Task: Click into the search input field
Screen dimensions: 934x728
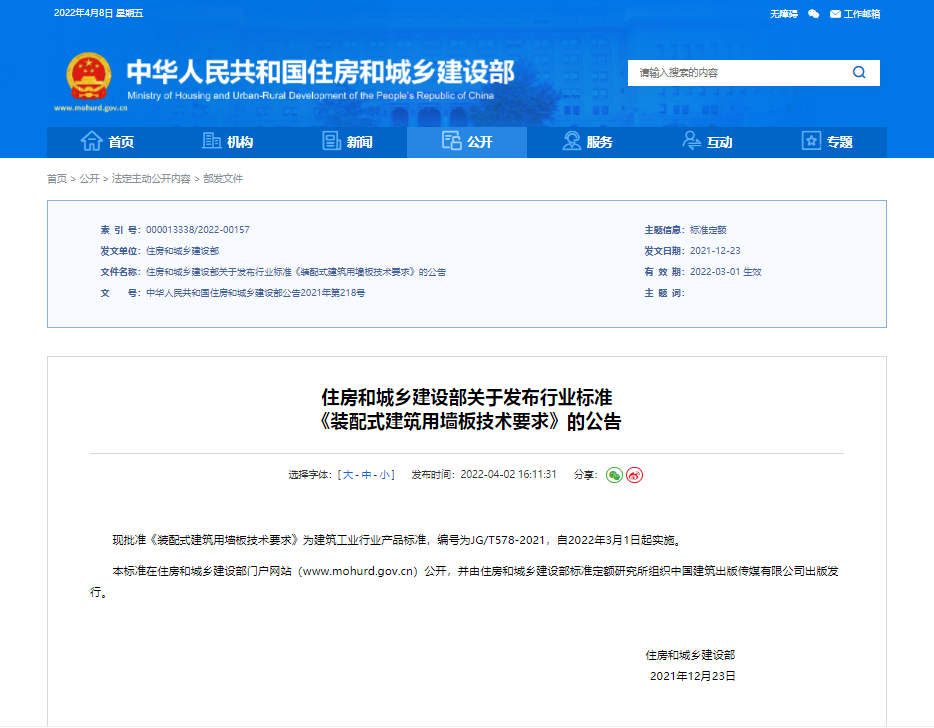Action: click(735, 73)
